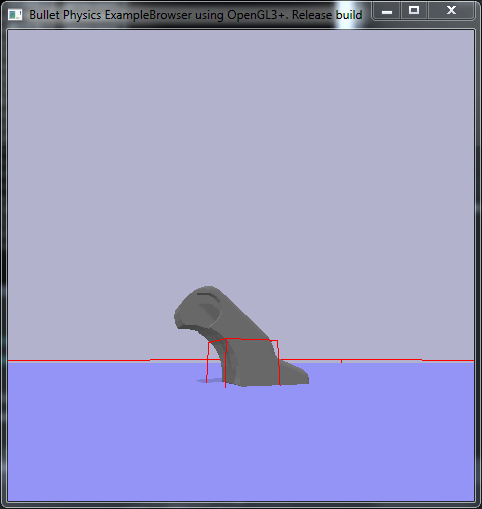The width and height of the screenshot is (482, 509).
Task: Click the ExampleBrowser app icon in title bar
Action: click(15, 15)
